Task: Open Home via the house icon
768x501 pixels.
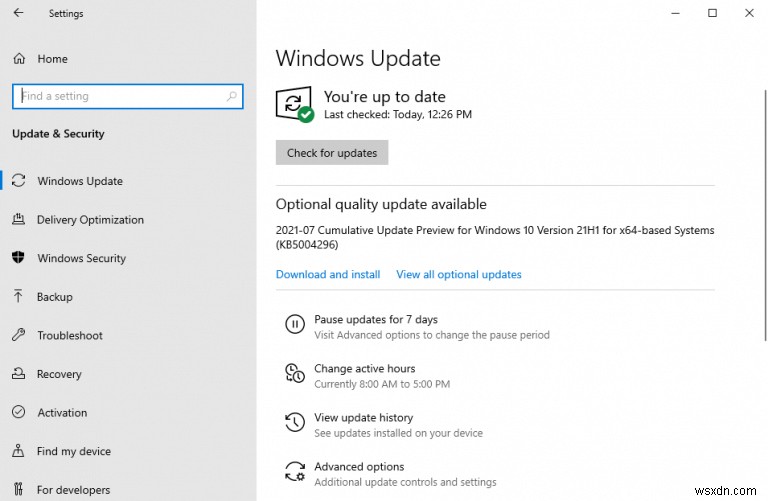Action: coord(19,59)
